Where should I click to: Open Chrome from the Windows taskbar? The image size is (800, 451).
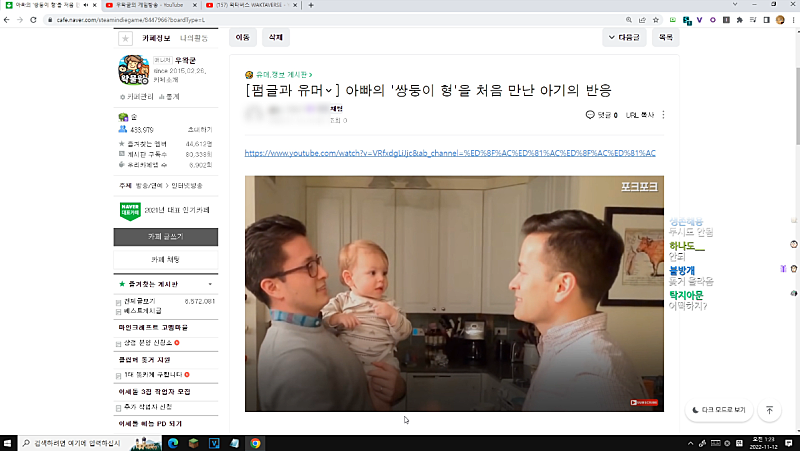pos(255,442)
